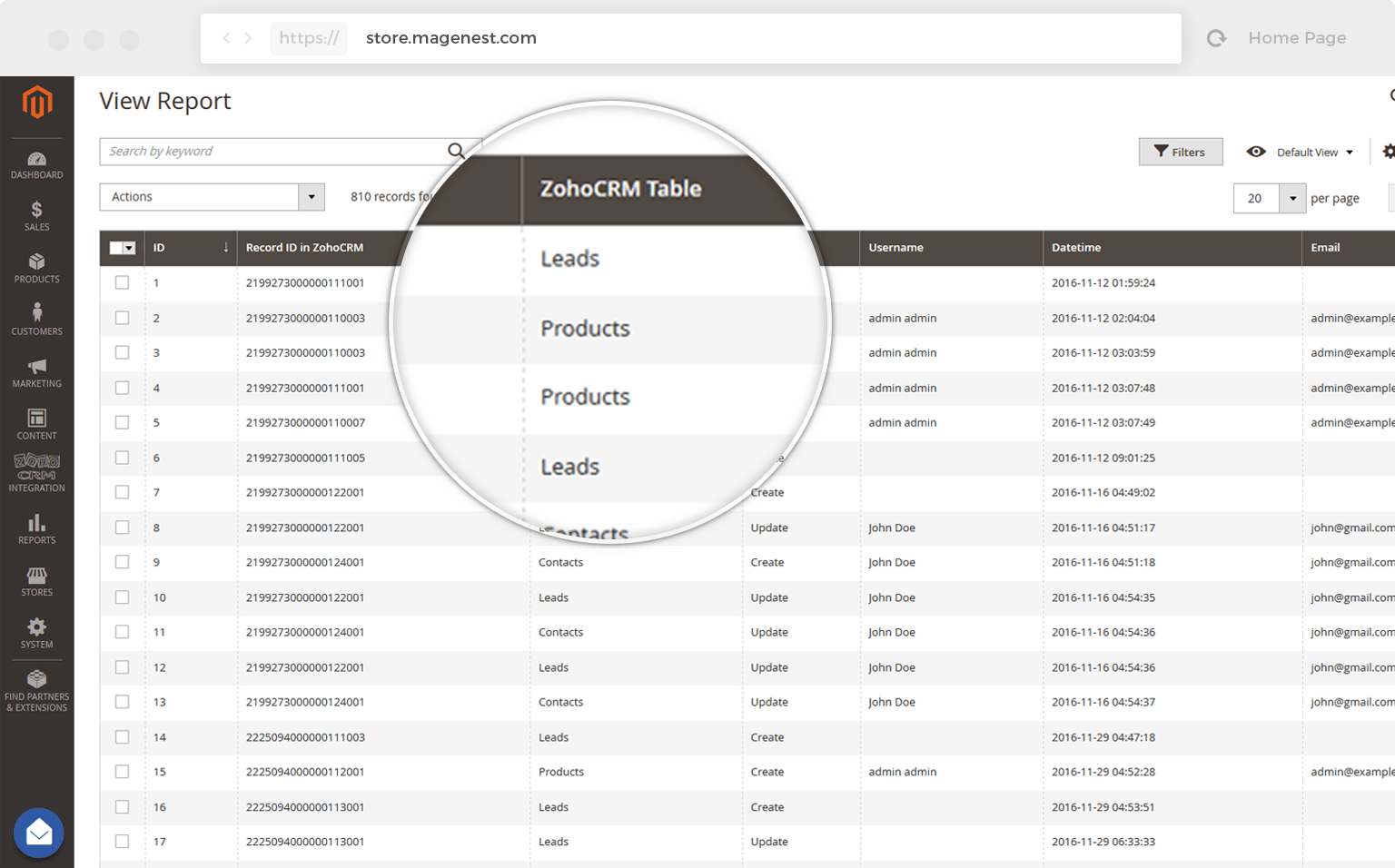The image size is (1395, 868).
Task: Click Contacts cell in row 9
Action: pos(560,562)
